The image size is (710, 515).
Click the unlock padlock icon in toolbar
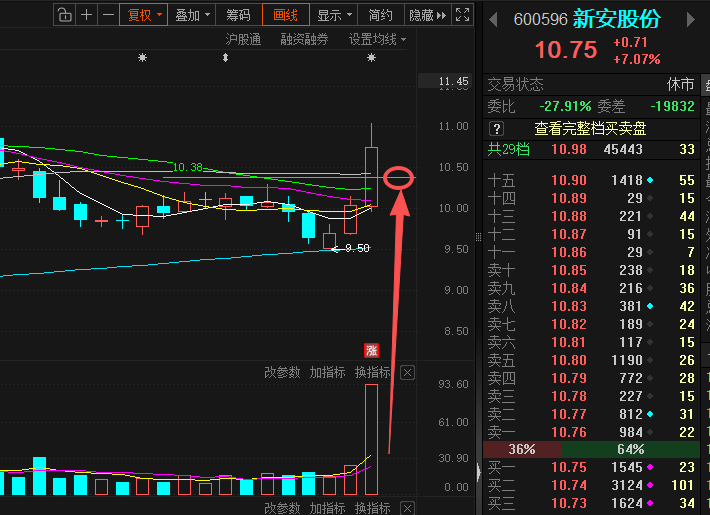(65, 15)
